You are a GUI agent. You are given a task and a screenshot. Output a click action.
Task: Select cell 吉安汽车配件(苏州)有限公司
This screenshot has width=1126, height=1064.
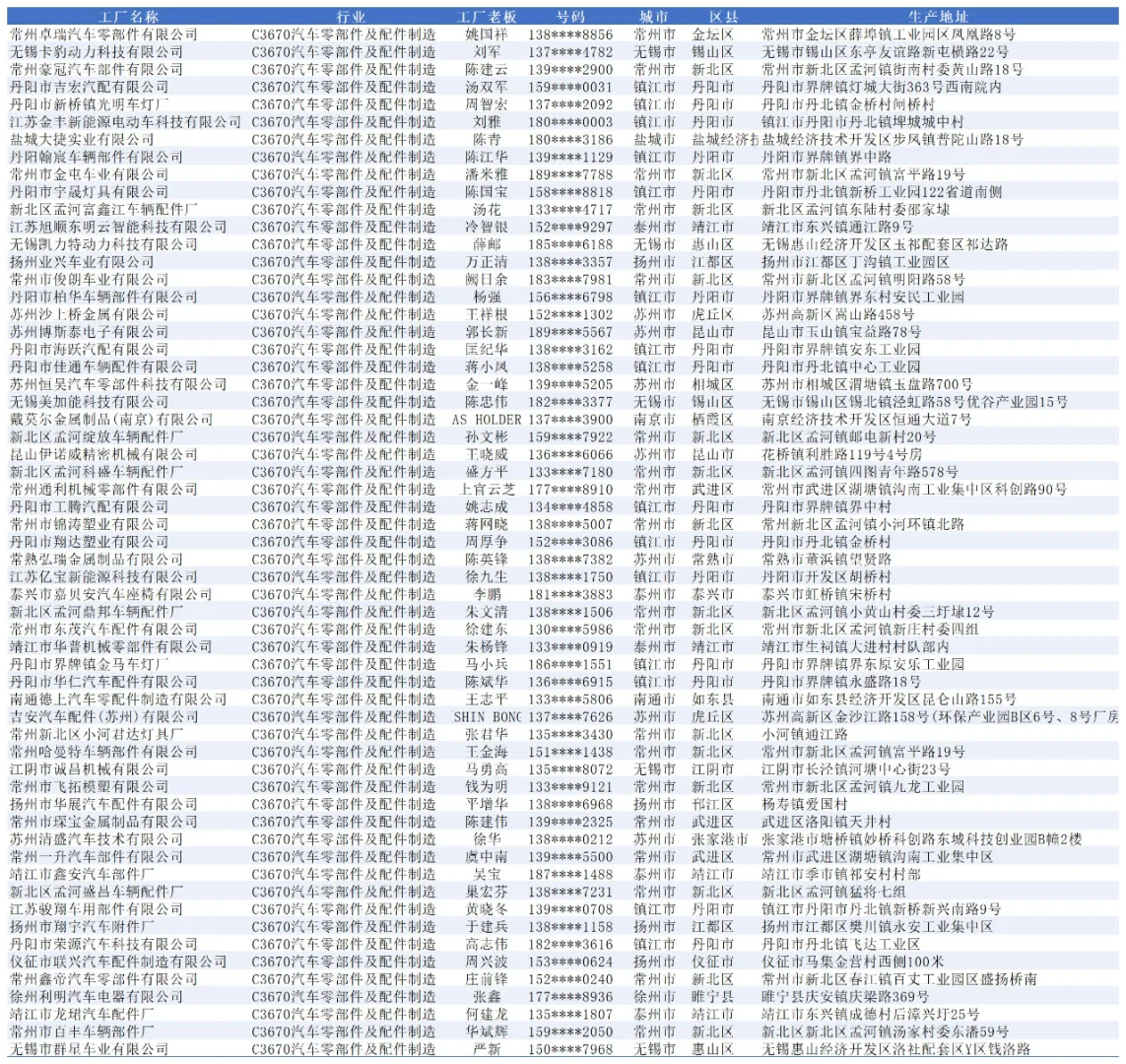[104, 716]
